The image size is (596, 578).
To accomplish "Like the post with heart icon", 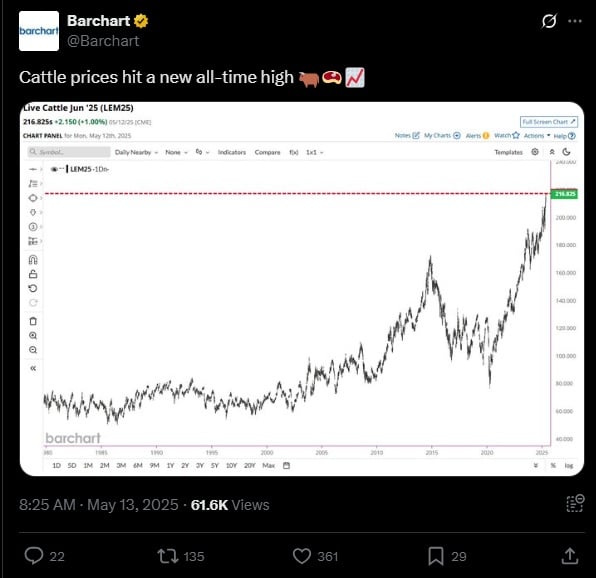I will (302, 556).
